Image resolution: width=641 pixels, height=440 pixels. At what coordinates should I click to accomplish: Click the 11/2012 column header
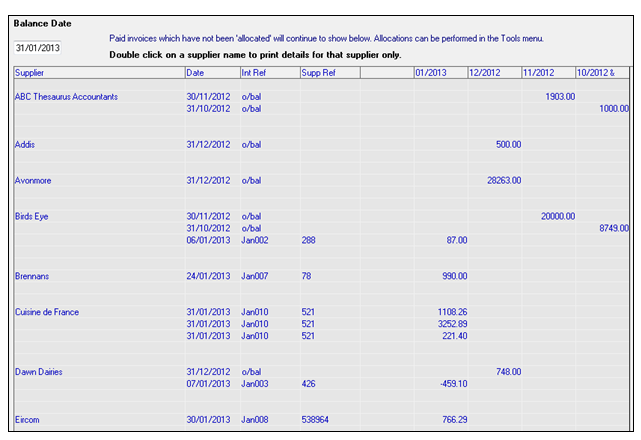pos(549,73)
